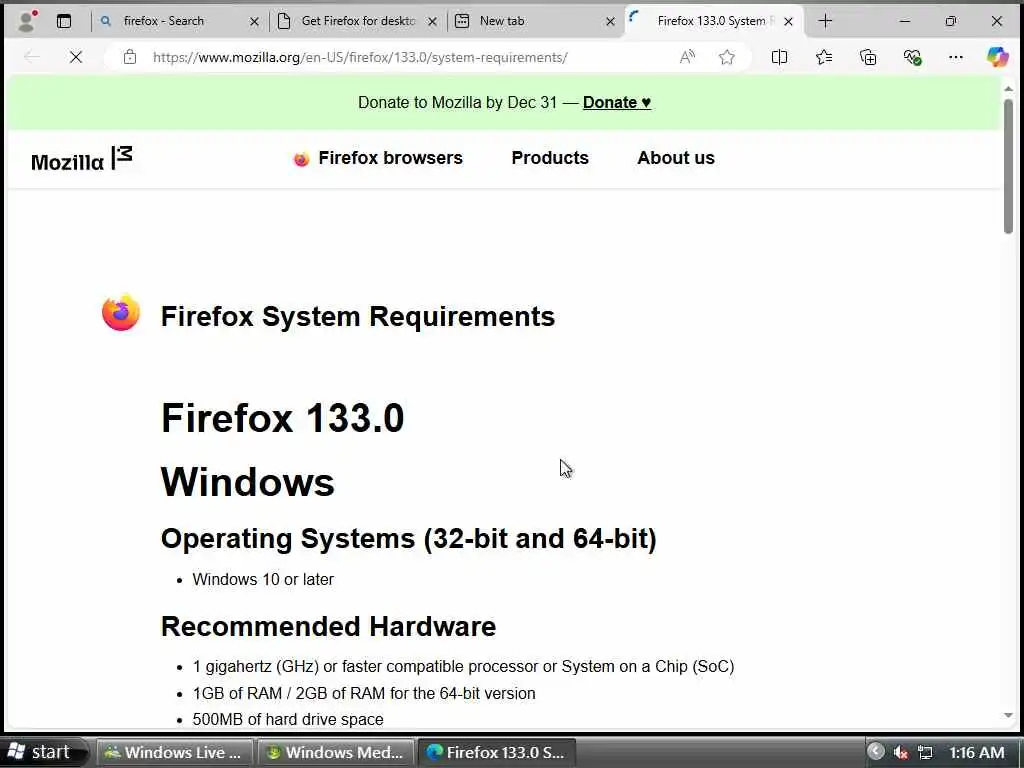Open the Windows start button
Viewport: 1024px width, 768px height.
point(43,752)
